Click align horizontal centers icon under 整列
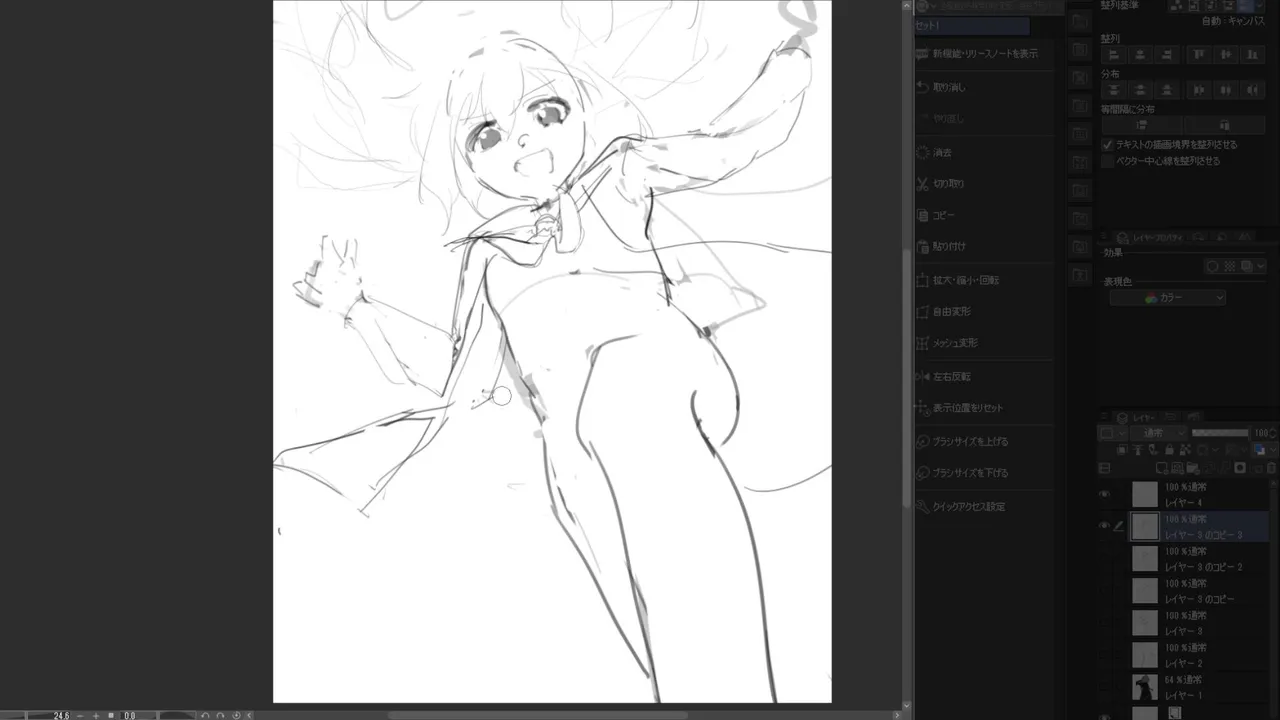The image size is (1280, 720). [1139, 55]
